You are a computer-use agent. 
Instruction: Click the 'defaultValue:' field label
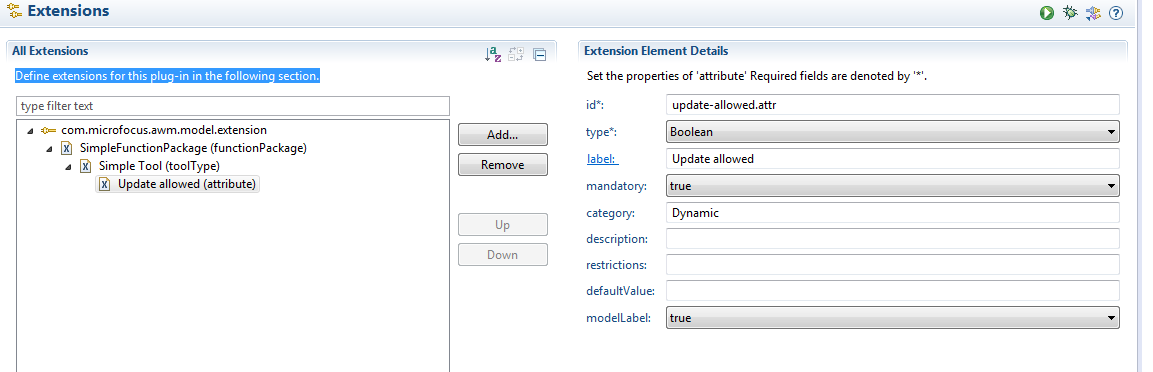[620, 291]
